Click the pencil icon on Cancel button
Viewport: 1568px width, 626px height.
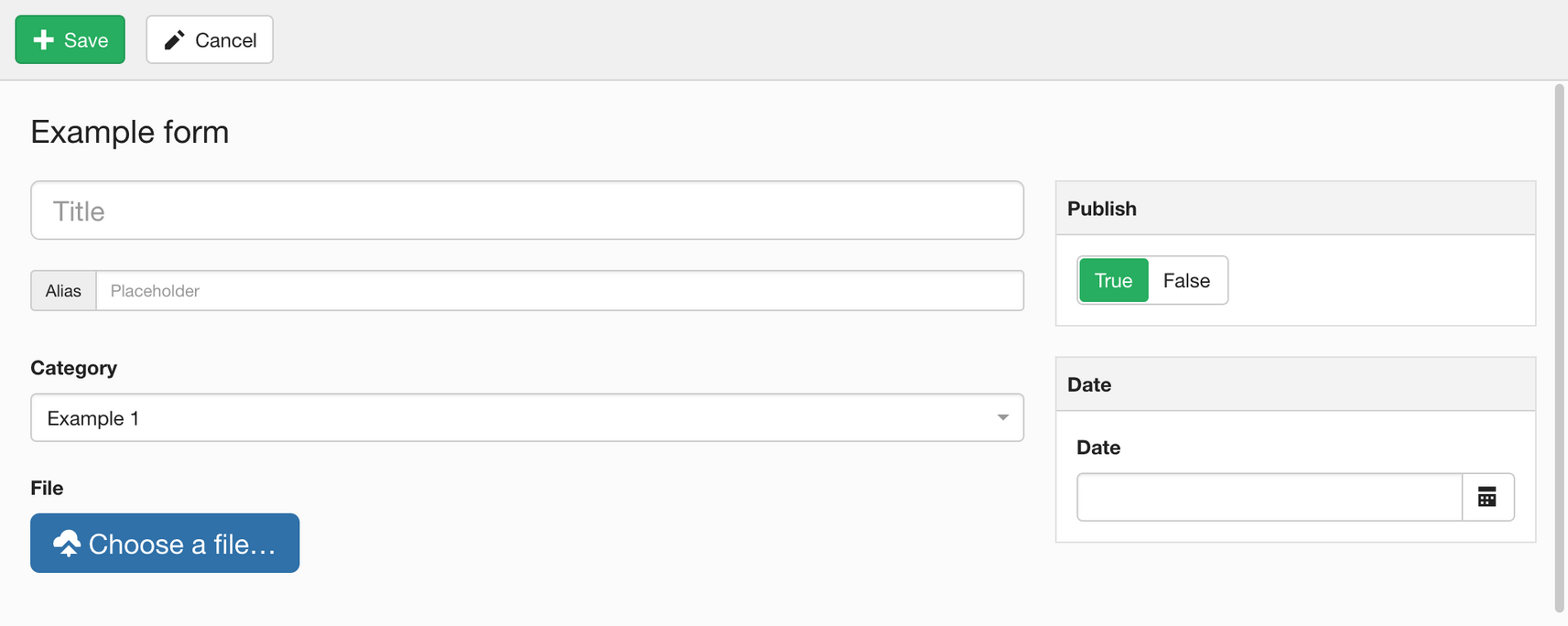[x=174, y=39]
